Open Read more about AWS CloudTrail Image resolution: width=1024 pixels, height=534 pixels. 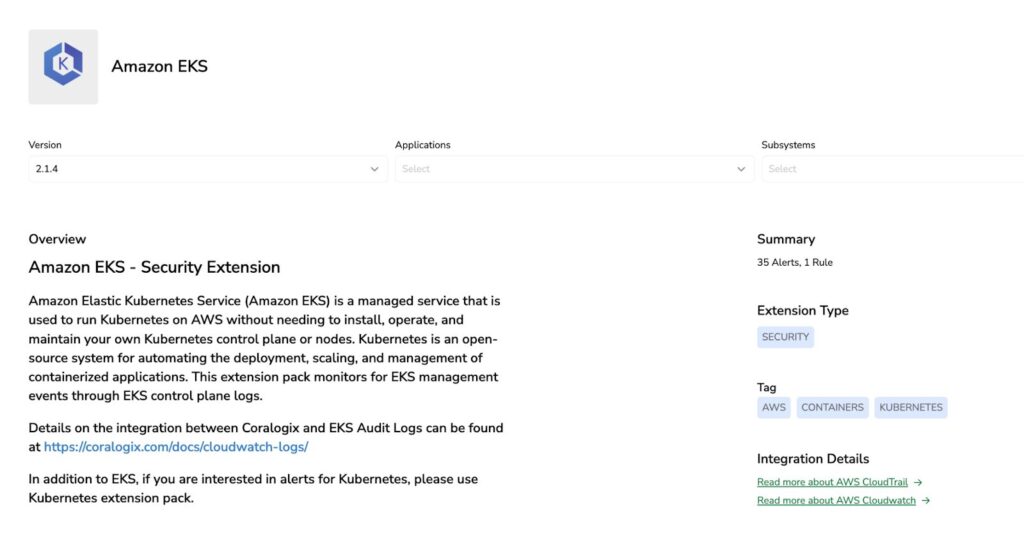(832, 482)
